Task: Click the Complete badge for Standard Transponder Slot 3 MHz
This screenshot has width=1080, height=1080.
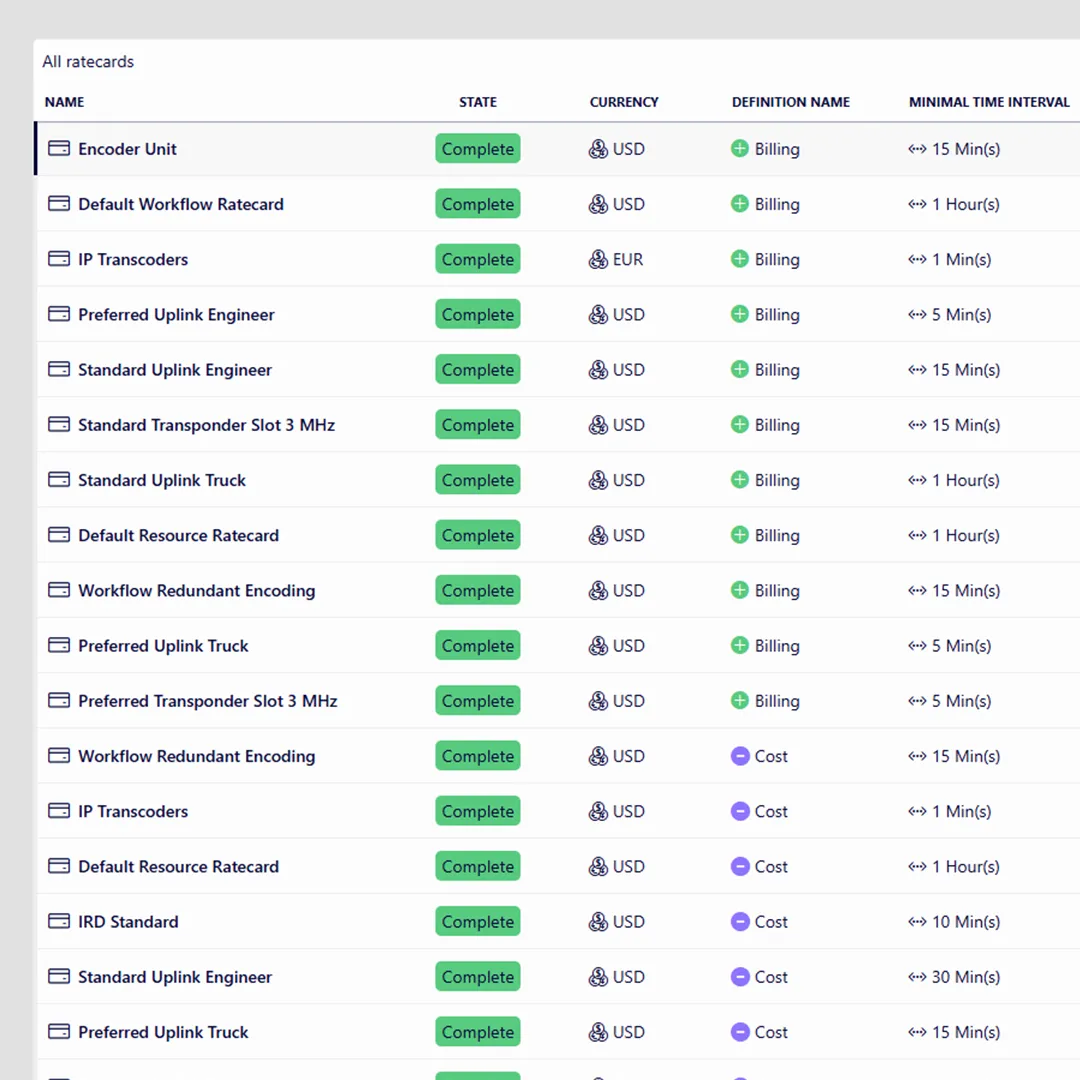Action: 478,425
